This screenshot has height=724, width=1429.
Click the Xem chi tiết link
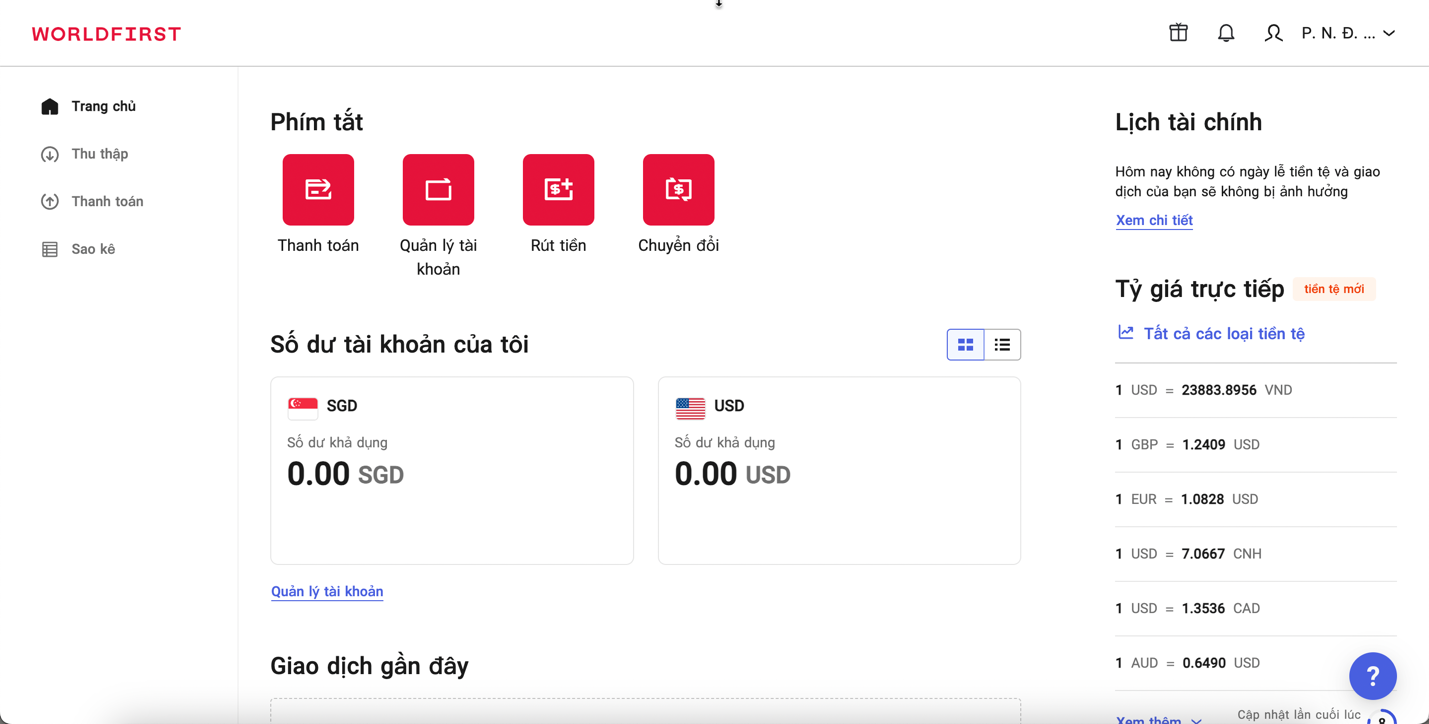tap(1154, 220)
